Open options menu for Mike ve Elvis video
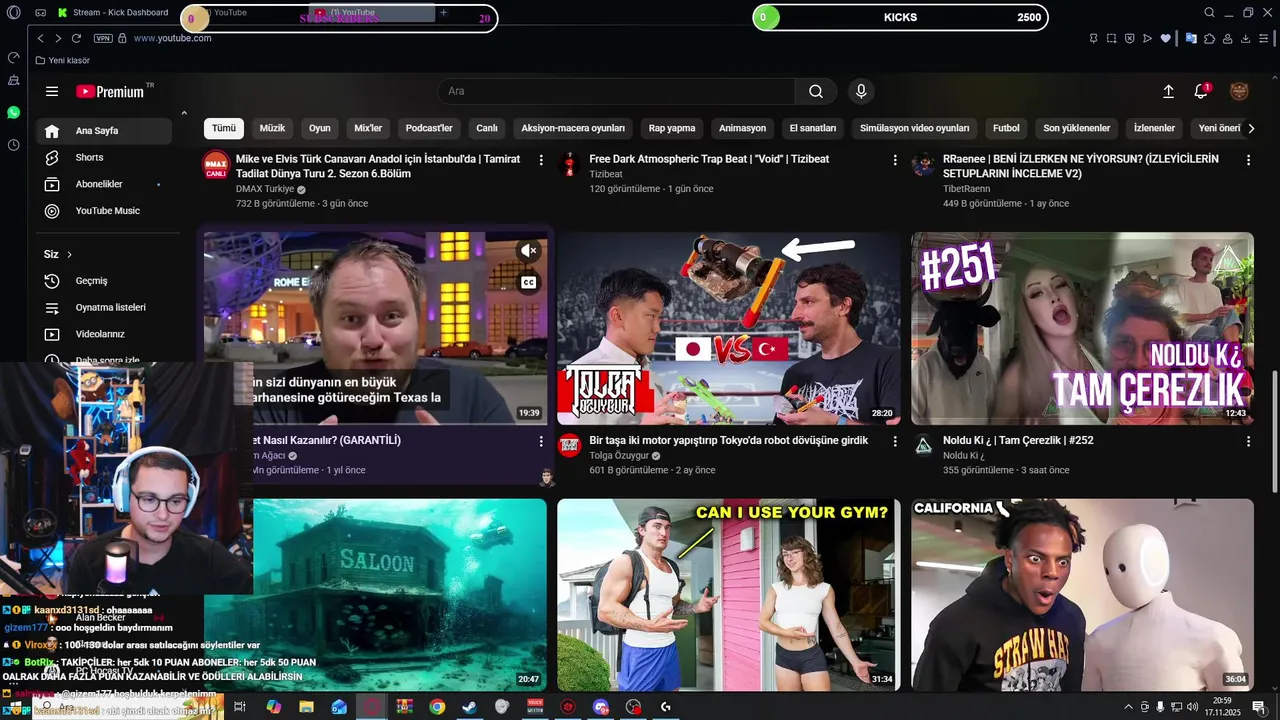This screenshot has width=1280, height=720. point(541,160)
